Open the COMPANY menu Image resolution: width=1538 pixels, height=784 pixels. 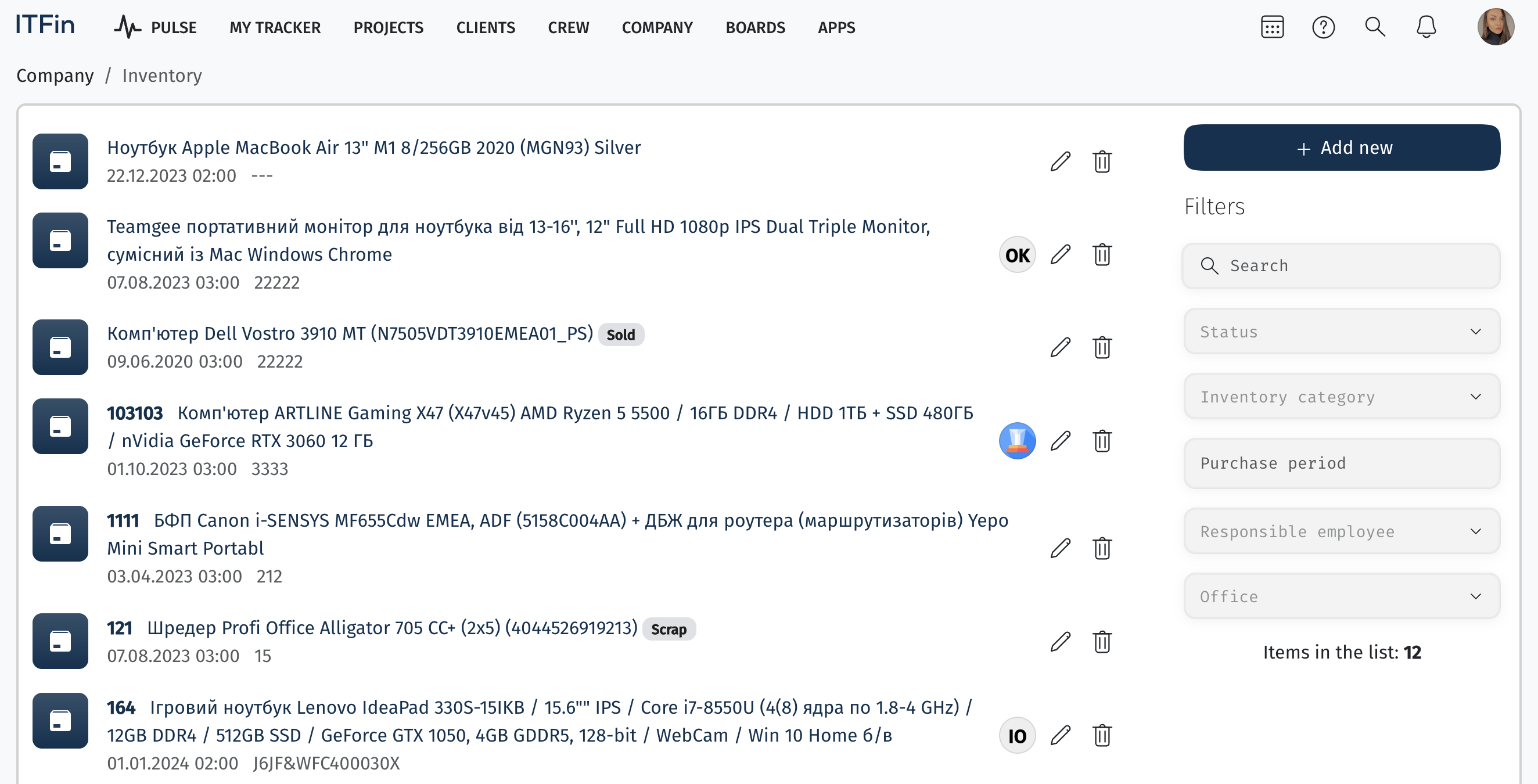pos(657,27)
